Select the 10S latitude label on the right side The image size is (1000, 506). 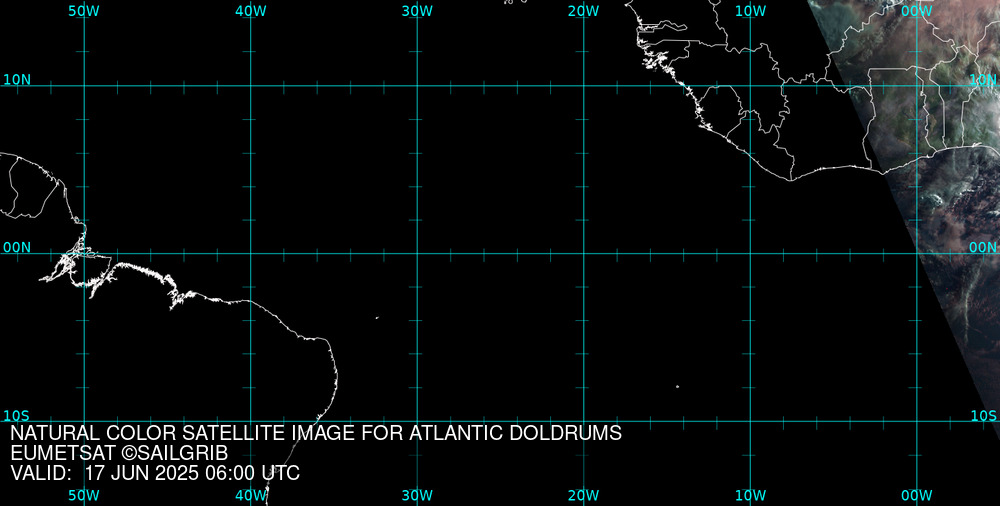983,416
